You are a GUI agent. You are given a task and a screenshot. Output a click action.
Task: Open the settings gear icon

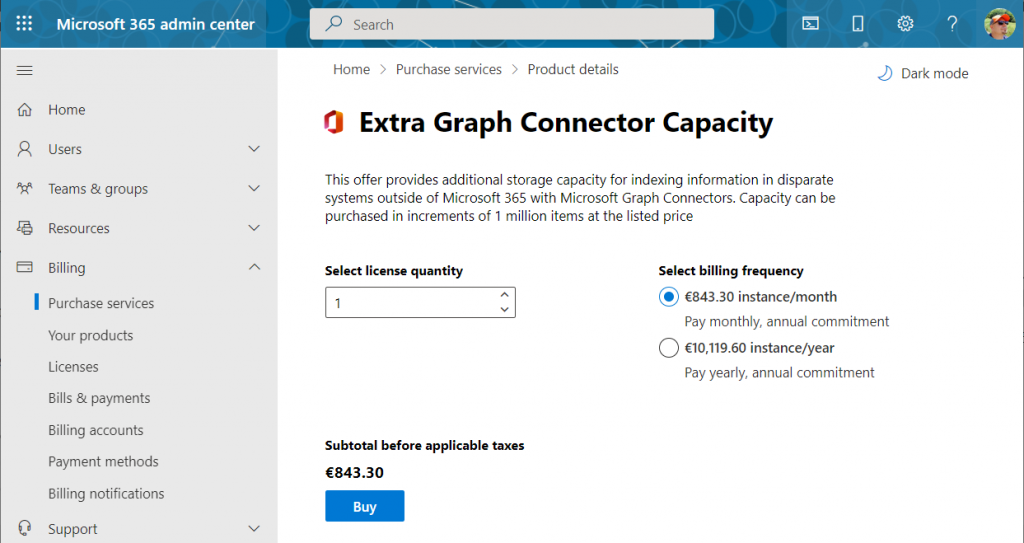coord(904,24)
